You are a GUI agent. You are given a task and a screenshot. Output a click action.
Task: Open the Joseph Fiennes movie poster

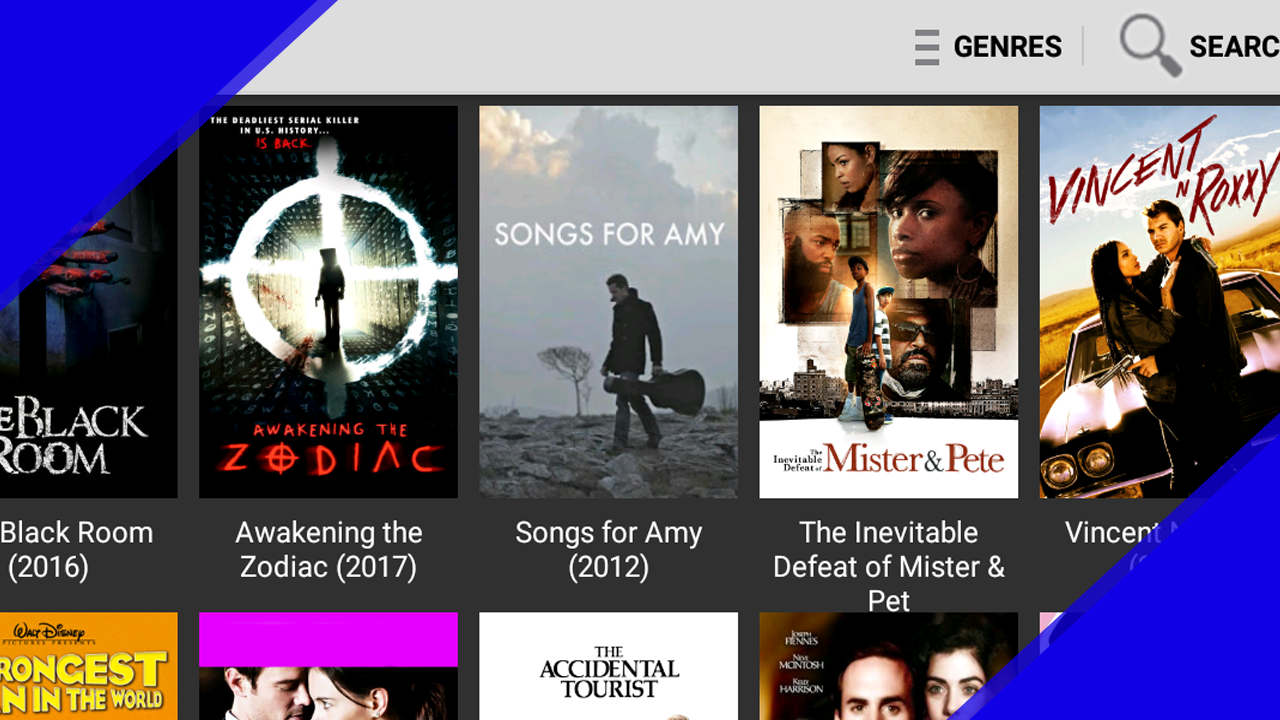pyautogui.click(x=888, y=666)
